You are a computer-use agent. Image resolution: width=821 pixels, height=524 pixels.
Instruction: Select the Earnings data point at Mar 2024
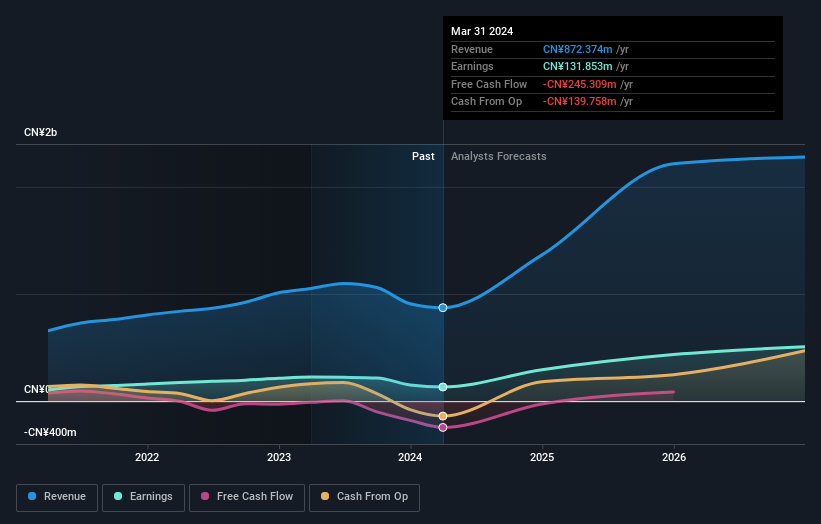point(443,387)
